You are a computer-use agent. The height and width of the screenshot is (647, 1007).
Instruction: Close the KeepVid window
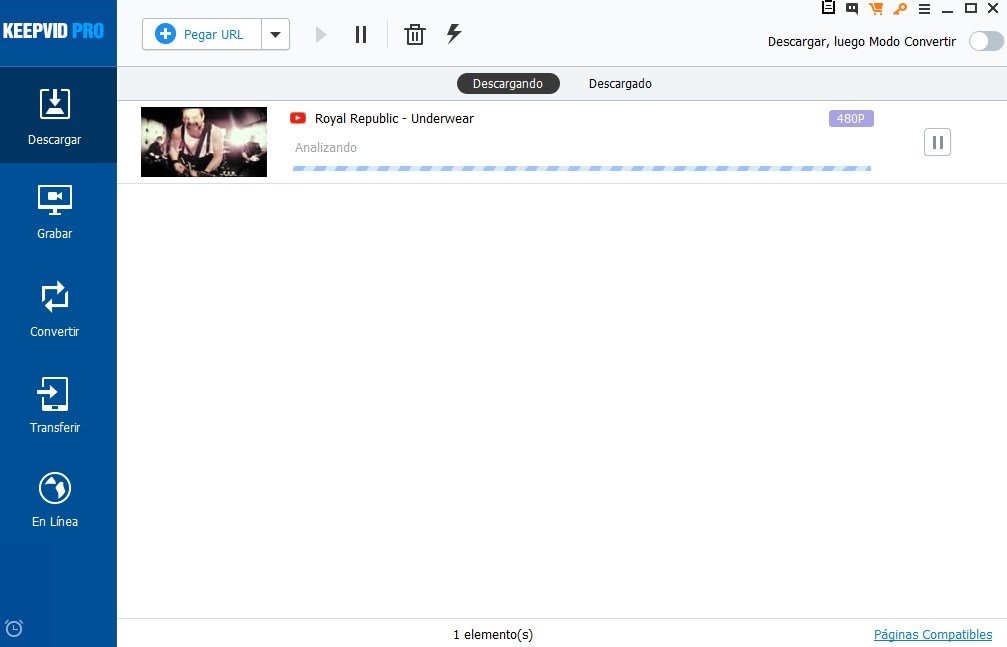993,8
